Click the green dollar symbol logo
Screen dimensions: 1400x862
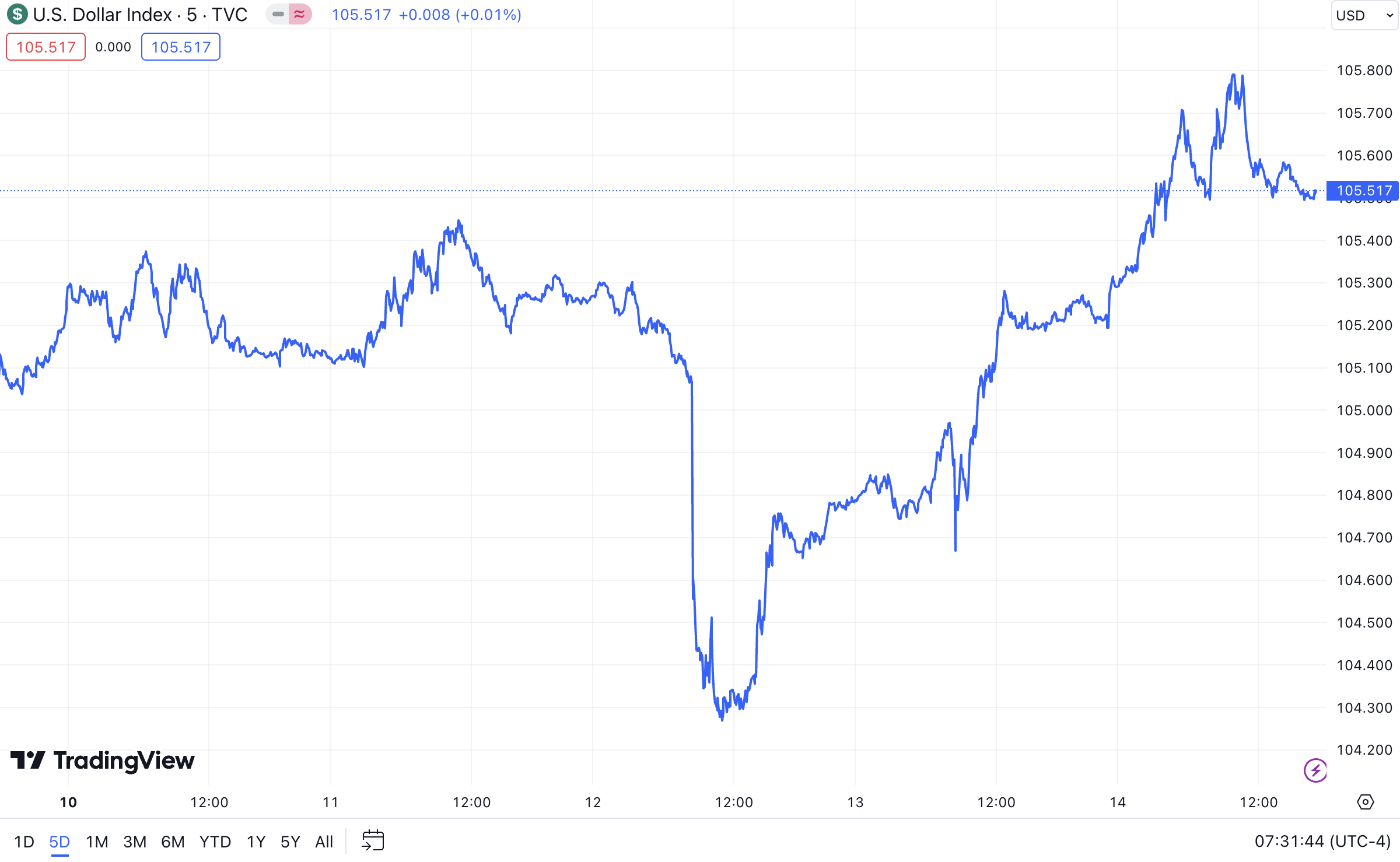[17, 14]
